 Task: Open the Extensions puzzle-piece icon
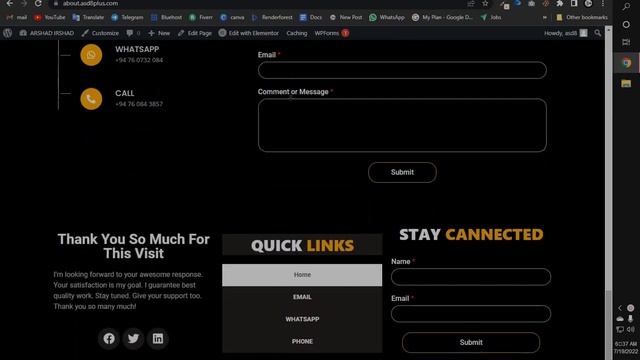[560, 4]
